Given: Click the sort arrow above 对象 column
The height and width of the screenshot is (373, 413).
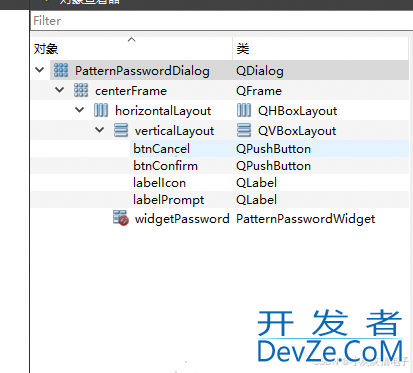Looking at the screenshot, I should (132, 40).
